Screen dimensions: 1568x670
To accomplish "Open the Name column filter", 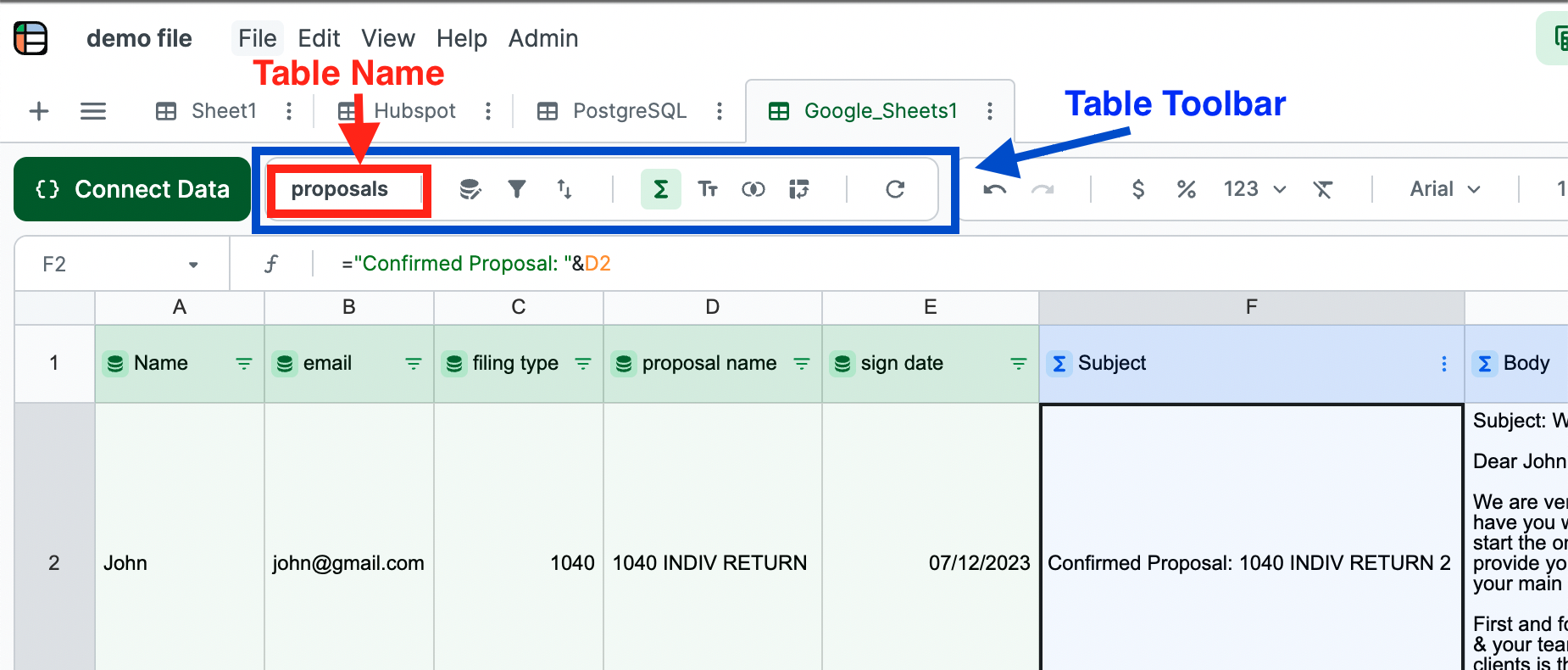I will [x=244, y=363].
